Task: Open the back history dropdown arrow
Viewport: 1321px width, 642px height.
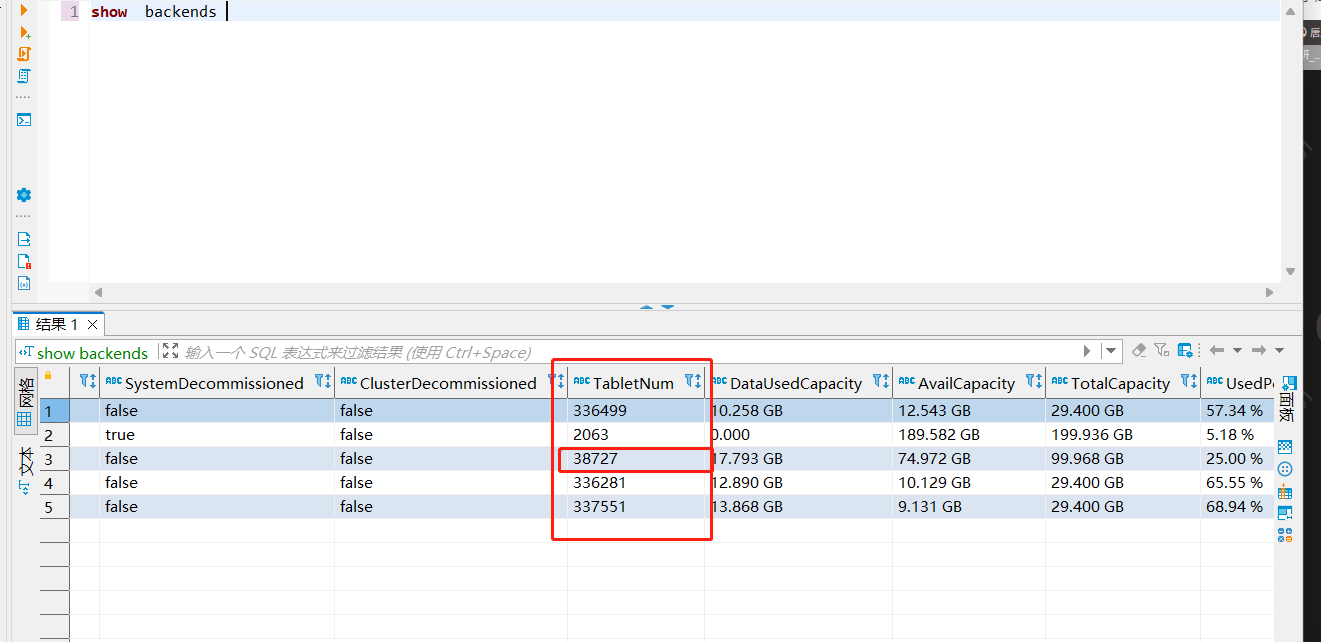Action: pos(1238,351)
